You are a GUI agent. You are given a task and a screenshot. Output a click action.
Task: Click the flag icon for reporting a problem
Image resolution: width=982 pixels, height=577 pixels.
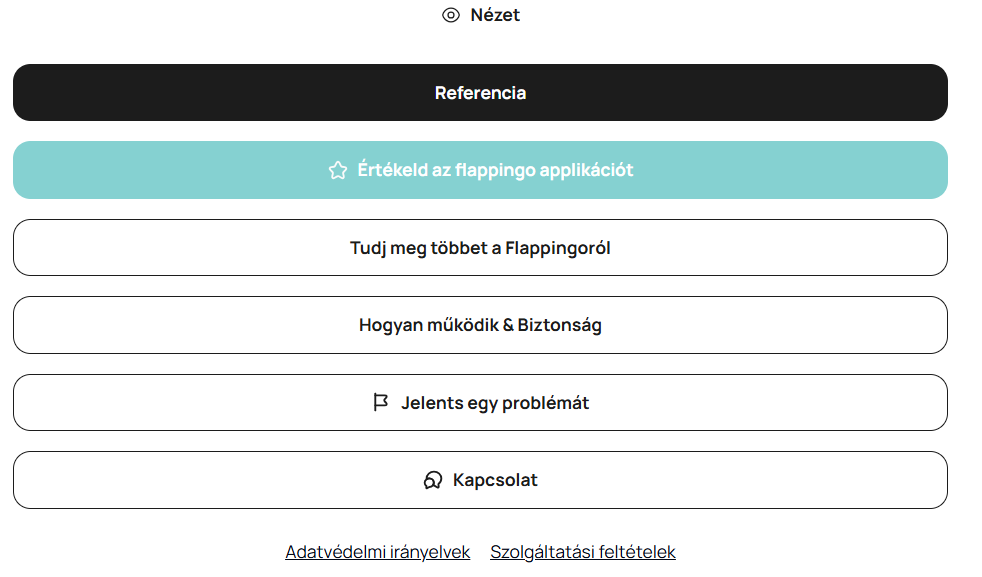(x=380, y=403)
